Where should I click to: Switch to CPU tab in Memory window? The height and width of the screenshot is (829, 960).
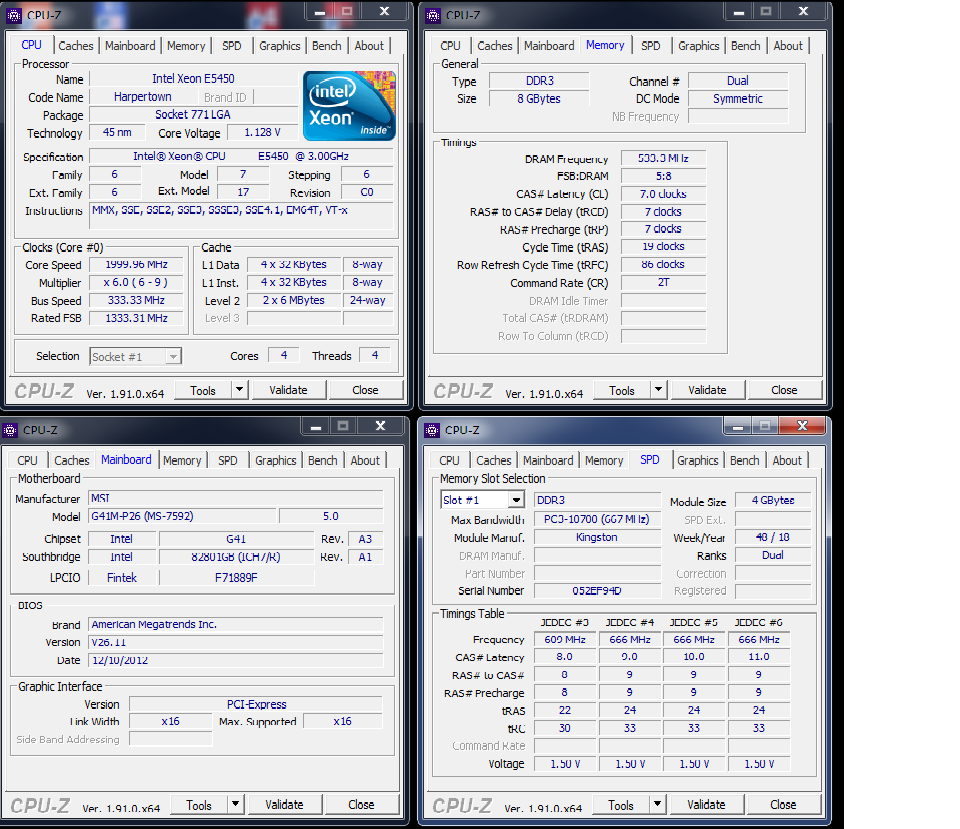click(x=450, y=46)
